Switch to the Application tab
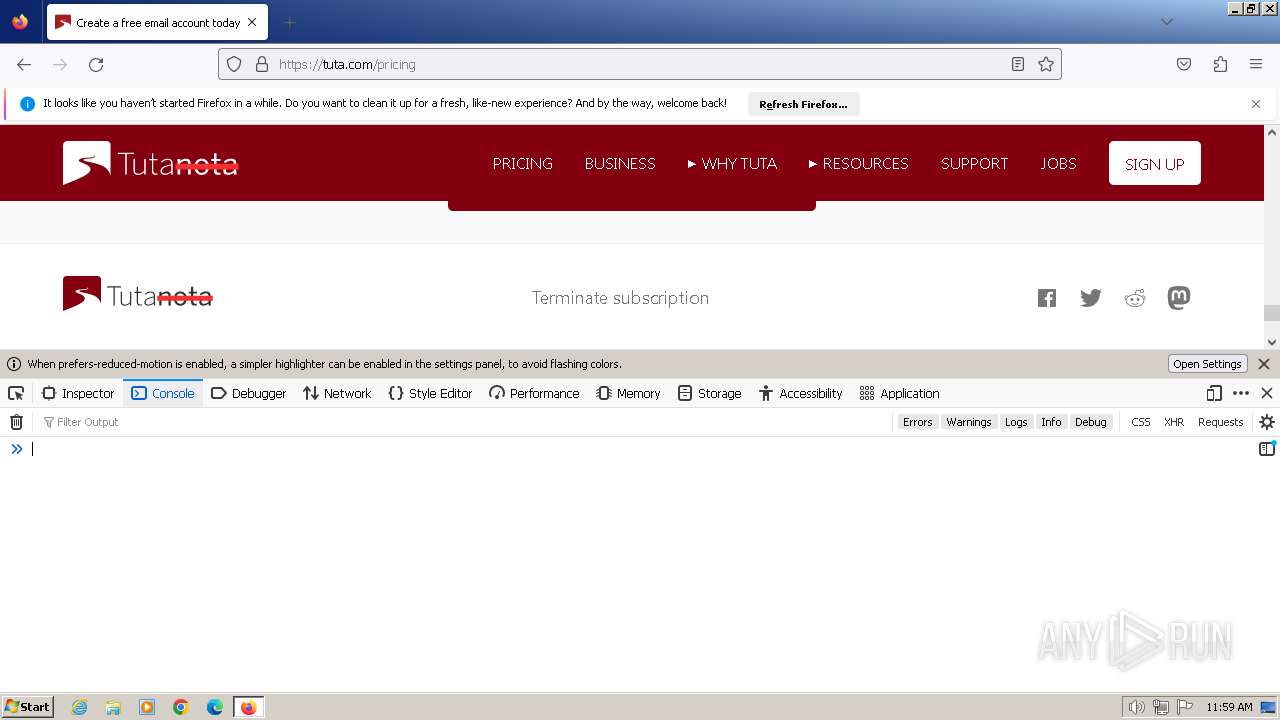The image size is (1280, 720). coord(899,393)
